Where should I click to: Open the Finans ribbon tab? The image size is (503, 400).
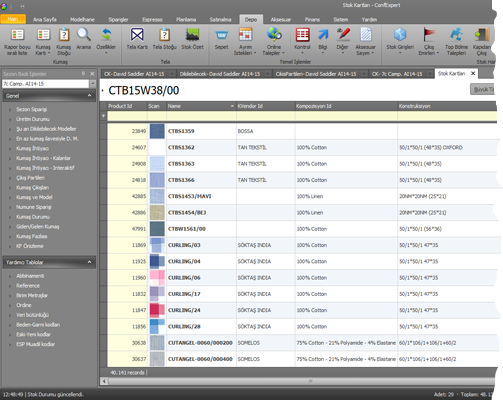[312, 19]
